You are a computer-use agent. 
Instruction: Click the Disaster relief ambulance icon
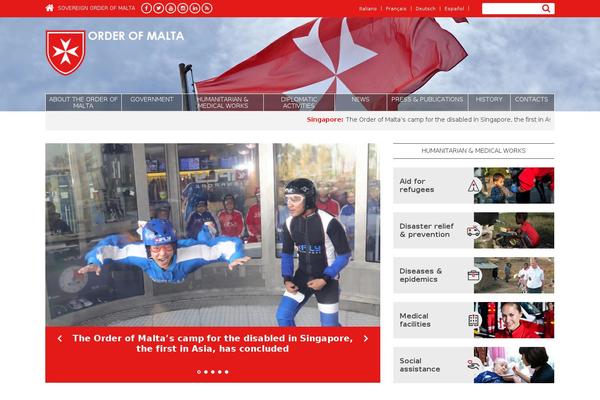point(474,231)
